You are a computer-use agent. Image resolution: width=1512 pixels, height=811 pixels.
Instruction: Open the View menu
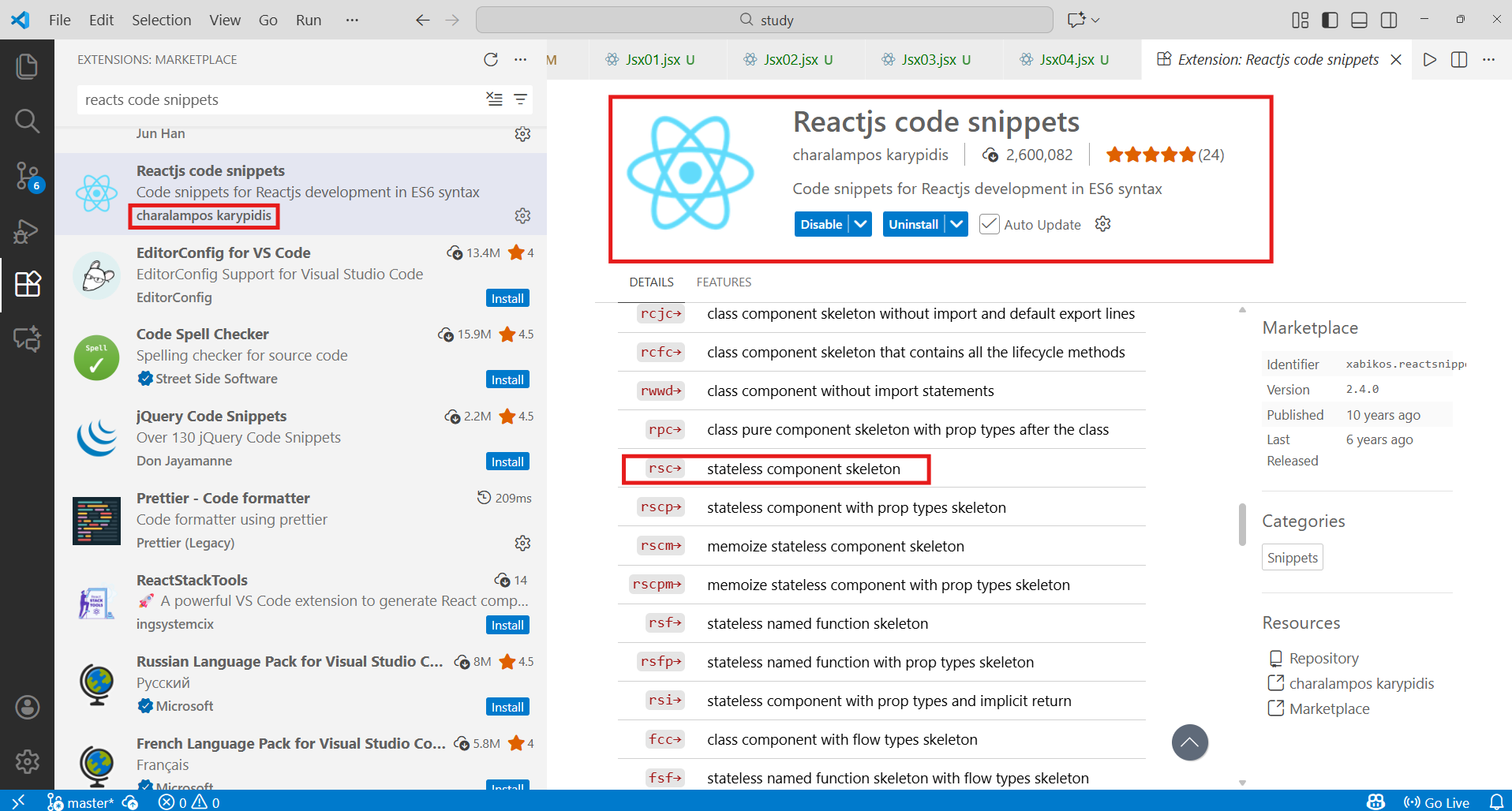coord(225,20)
